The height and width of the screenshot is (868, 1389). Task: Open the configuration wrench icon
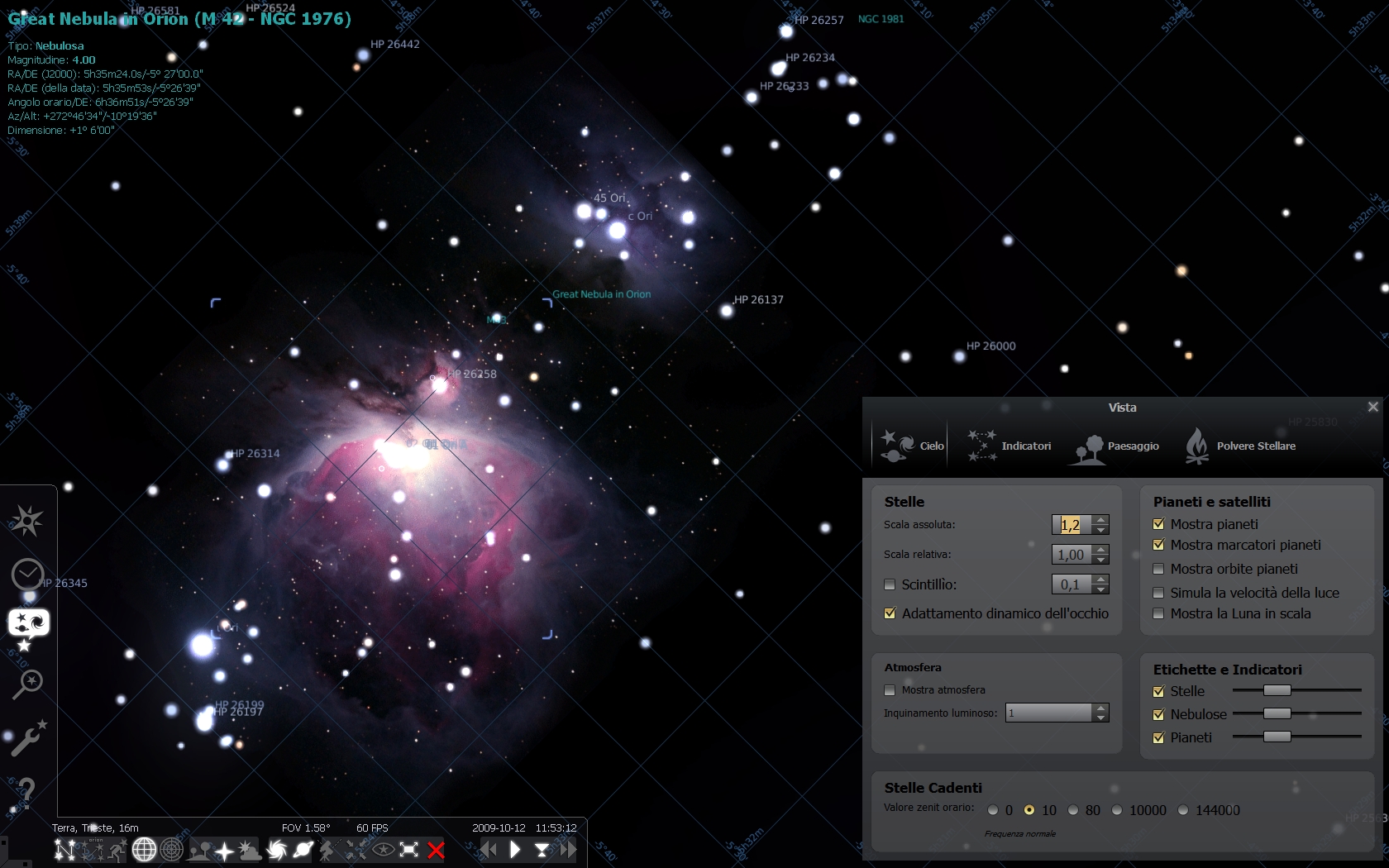(x=27, y=738)
